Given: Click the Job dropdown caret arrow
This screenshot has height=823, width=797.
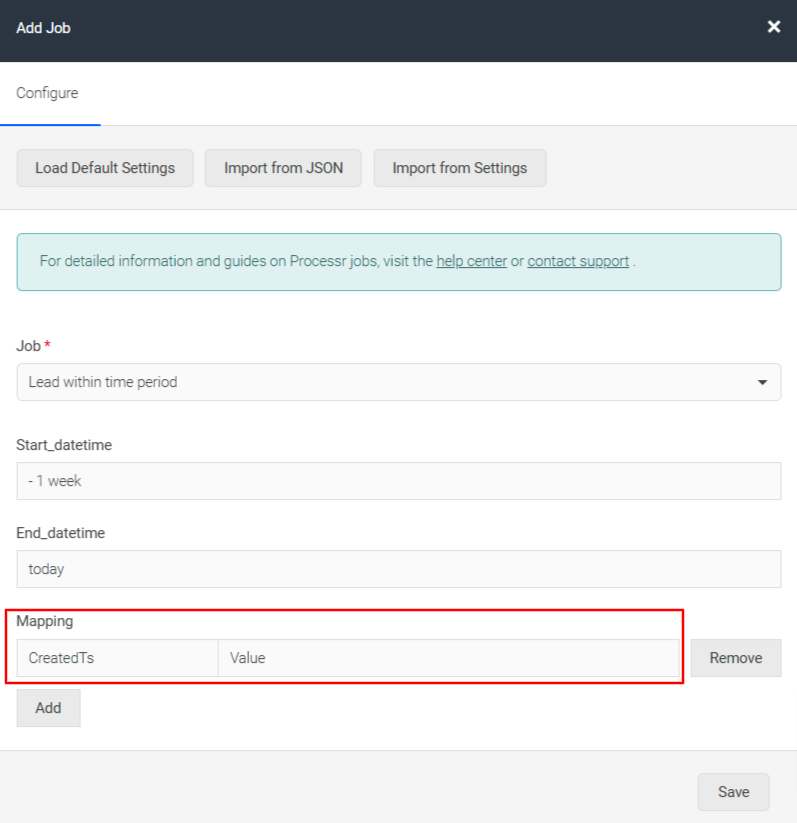Looking at the screenshot, I should (x=762, y=383).
